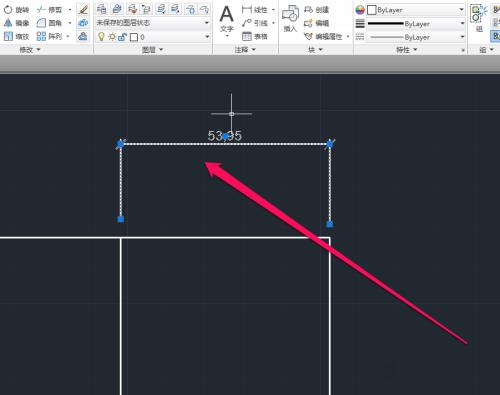Select the lower-right extension line grip
This screenshot has width=500, height=395.
pos(329,224)
